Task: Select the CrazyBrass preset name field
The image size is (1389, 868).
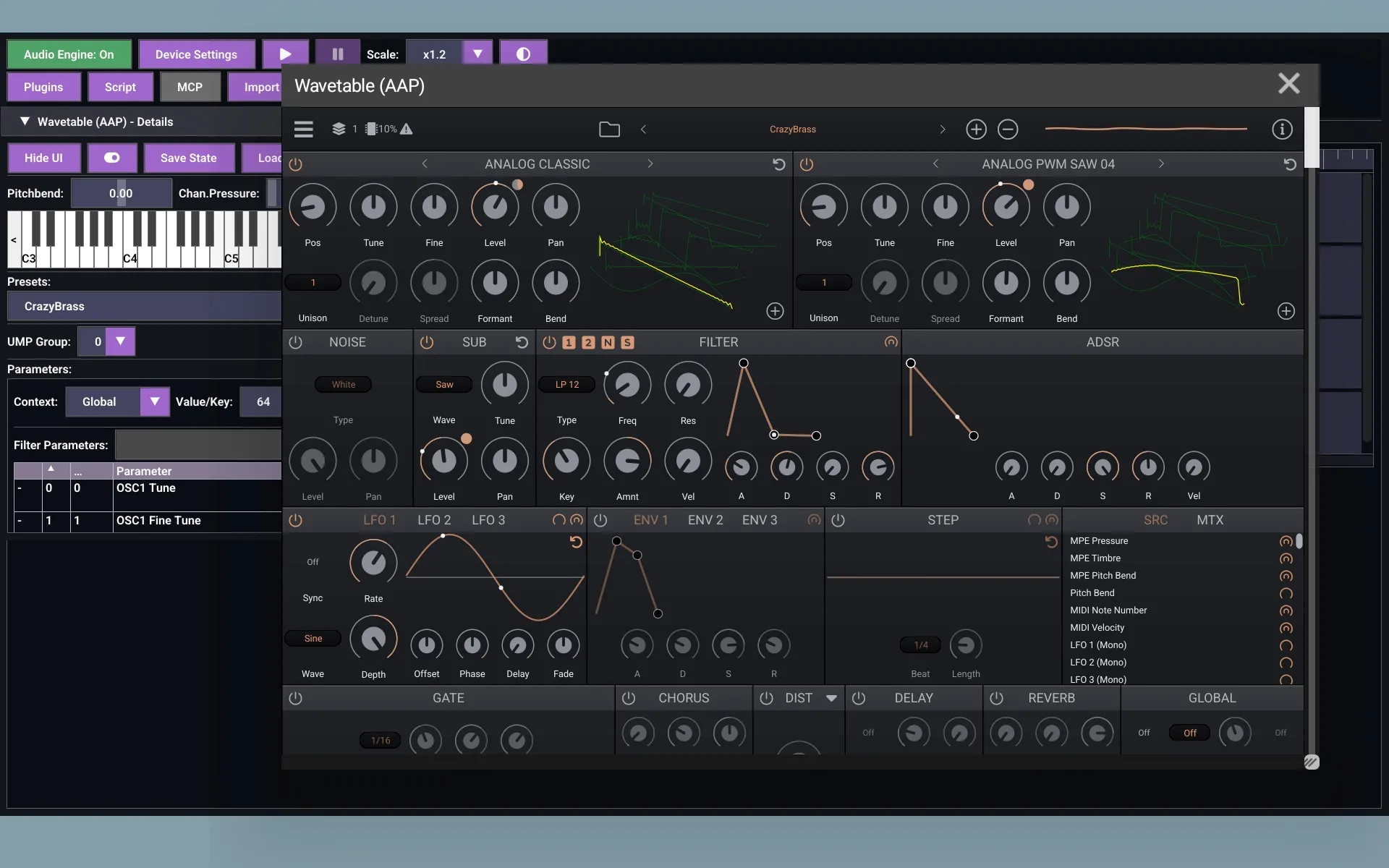Action: point(143,306)
